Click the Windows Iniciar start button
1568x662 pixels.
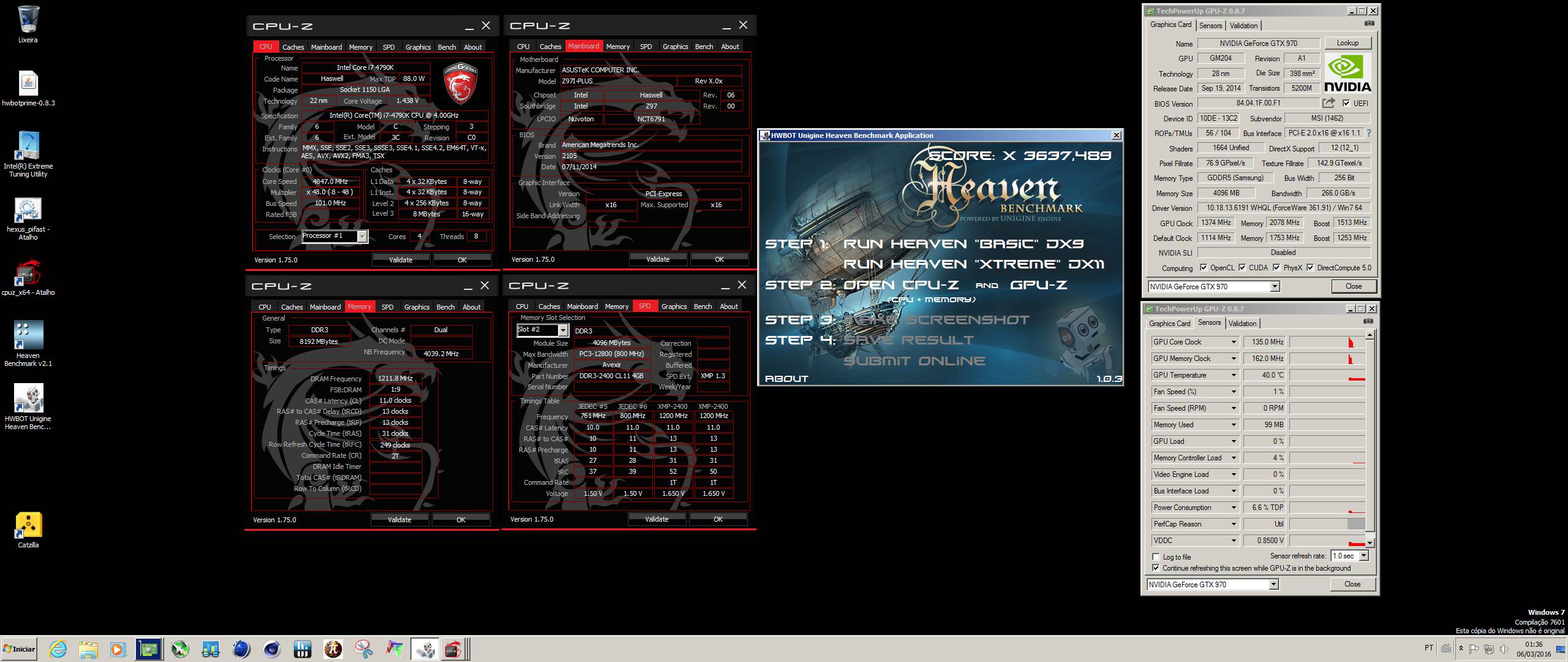coord(20,649)
